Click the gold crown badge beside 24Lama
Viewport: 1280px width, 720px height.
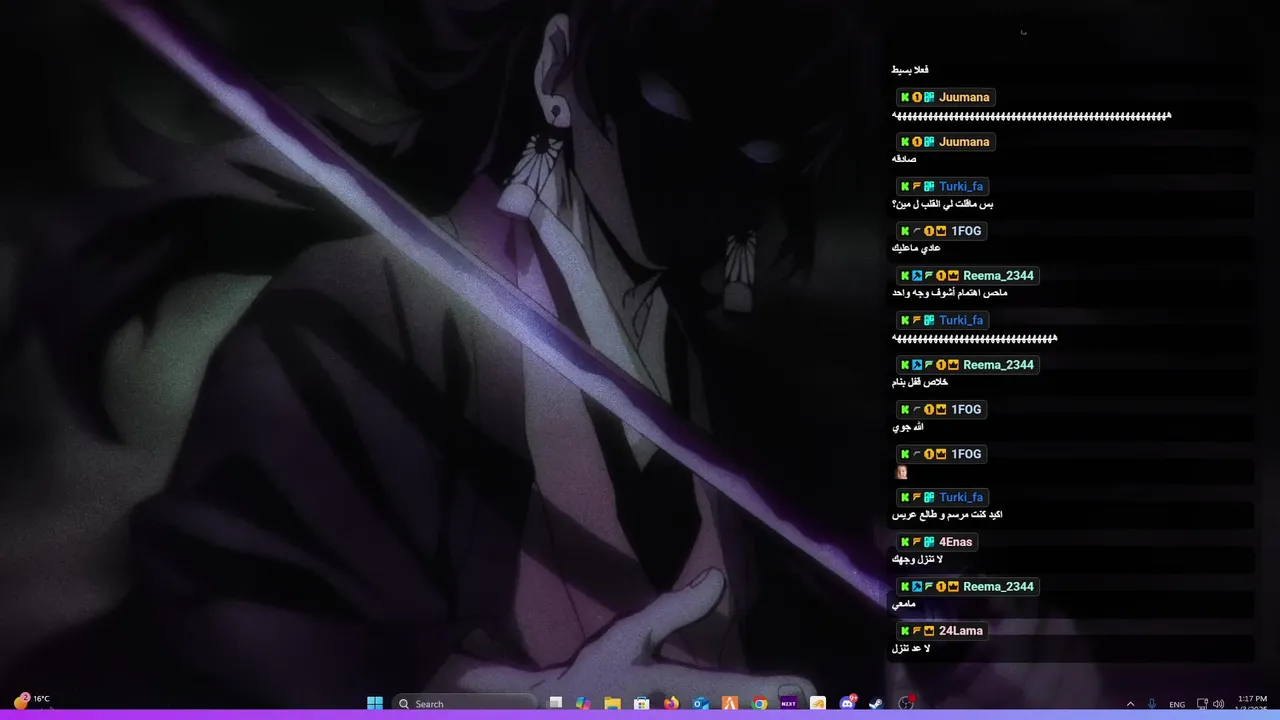click(929, 631)
